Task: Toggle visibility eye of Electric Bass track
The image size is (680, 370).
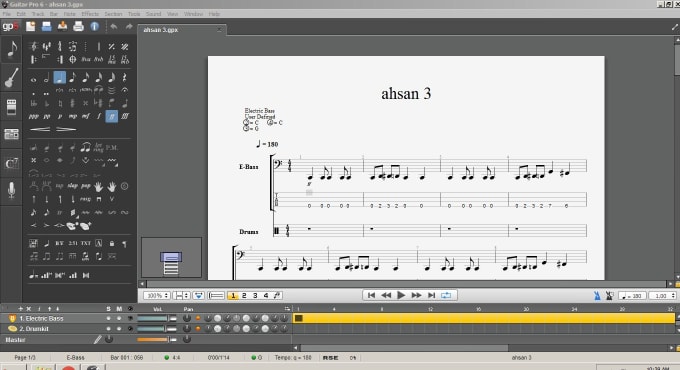Action: (130, 318)
